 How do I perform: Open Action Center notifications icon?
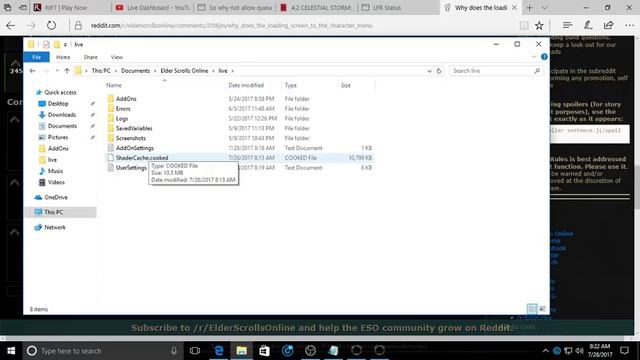[624, 351]
